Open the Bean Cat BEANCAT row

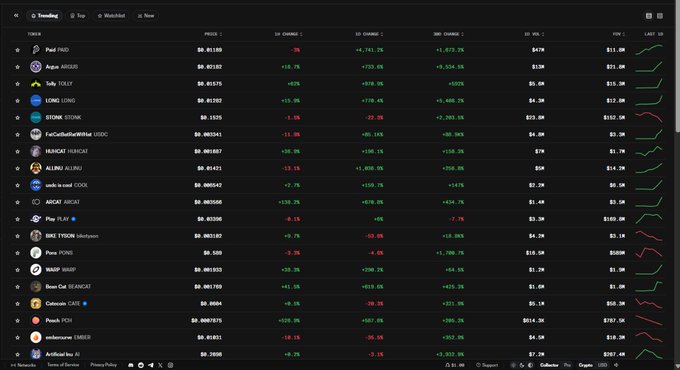coord(338,287)
